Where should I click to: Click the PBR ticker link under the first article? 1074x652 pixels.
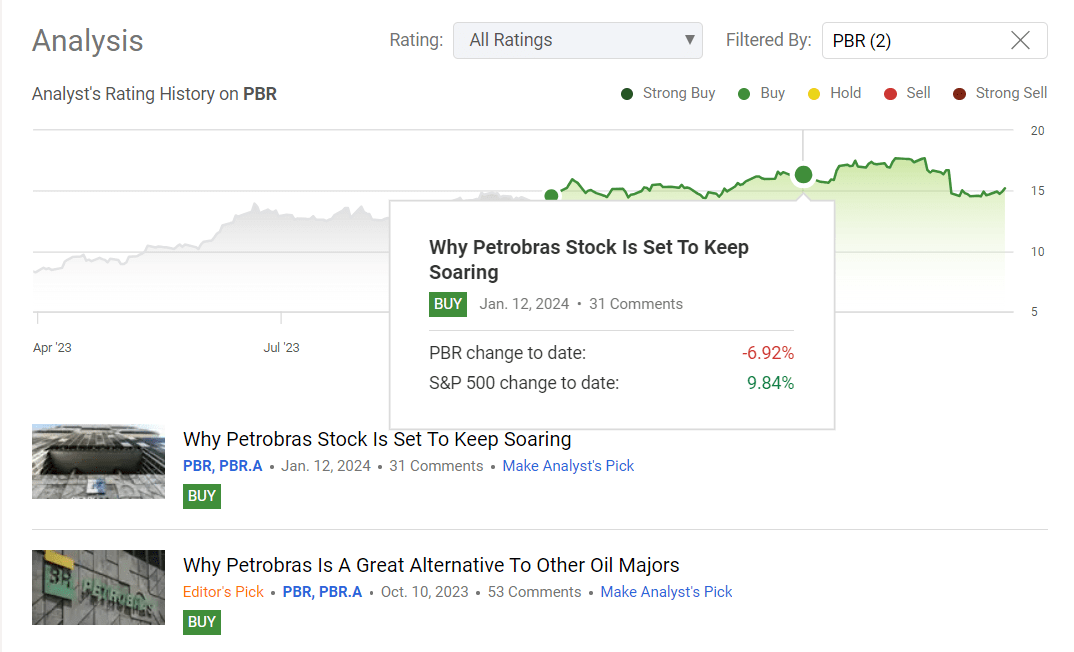coord(194,466)
